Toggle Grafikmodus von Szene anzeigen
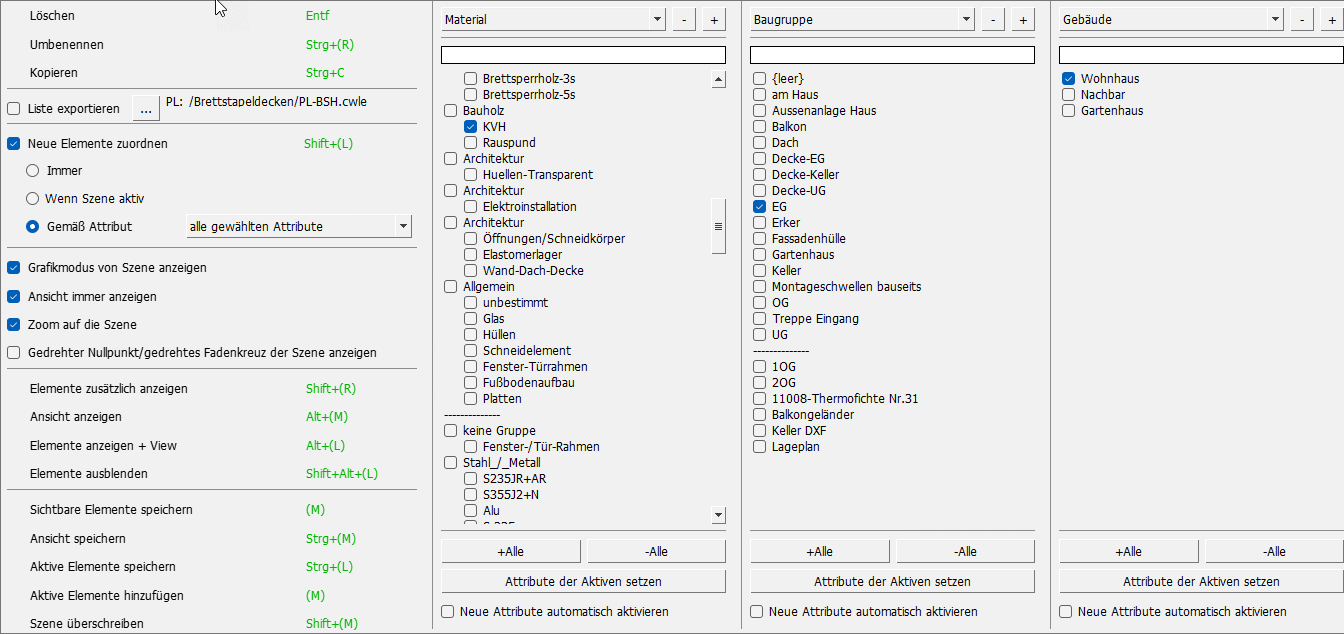The width and height of the screenshot is (1344, 634). 14,268
